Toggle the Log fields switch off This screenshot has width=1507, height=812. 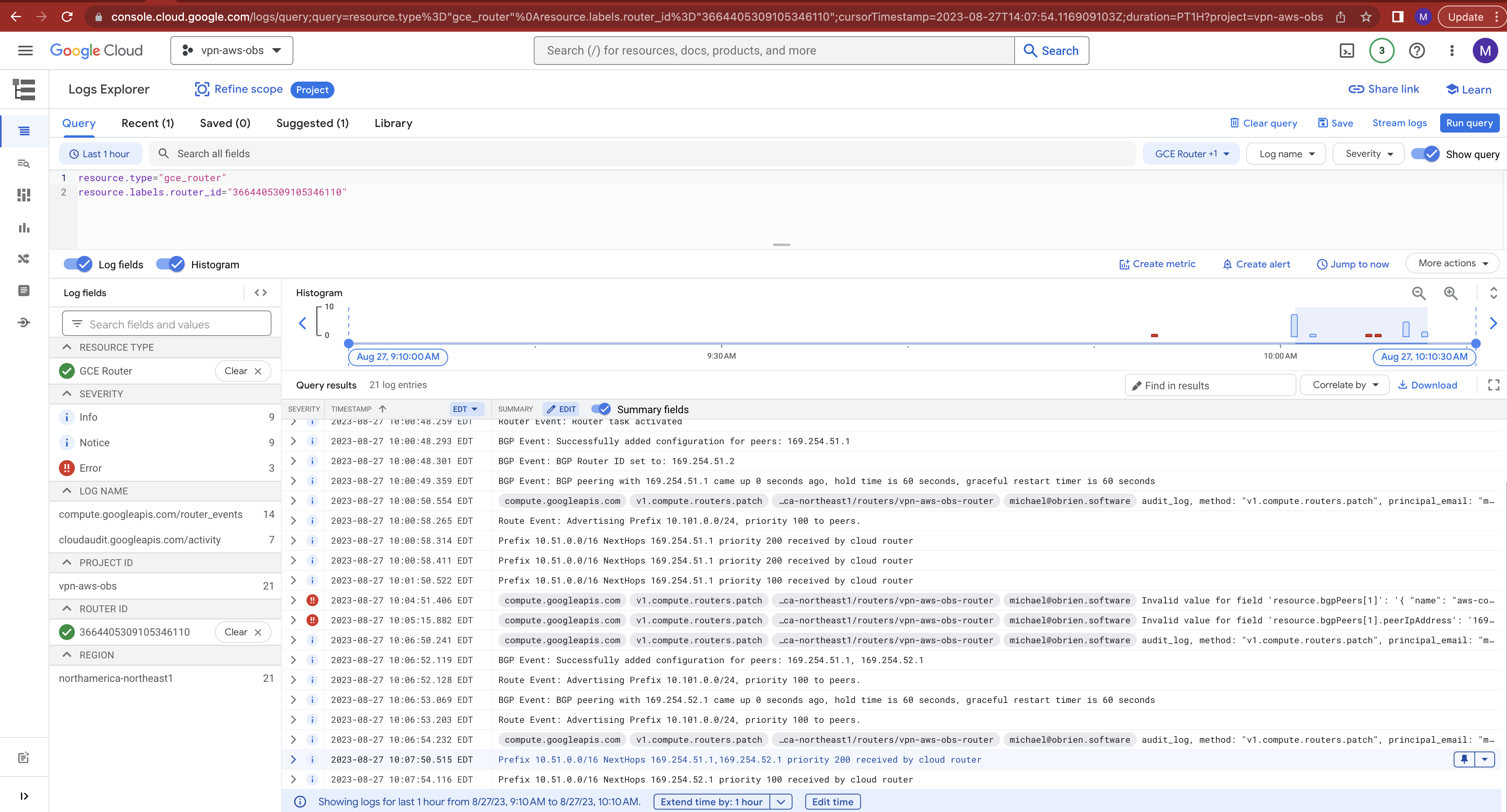(78, 264)
